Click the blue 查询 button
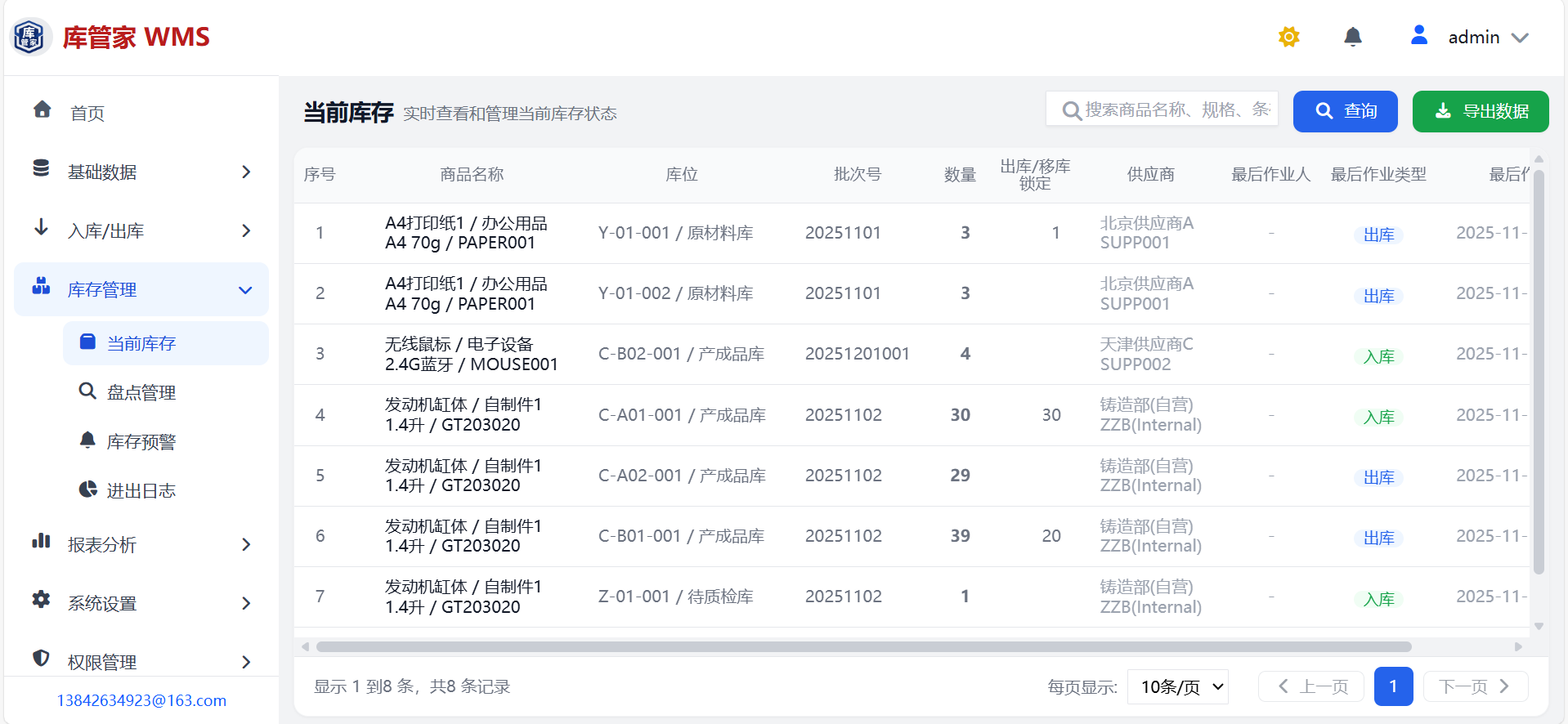1568x724 pixels. pos(1345,111)
